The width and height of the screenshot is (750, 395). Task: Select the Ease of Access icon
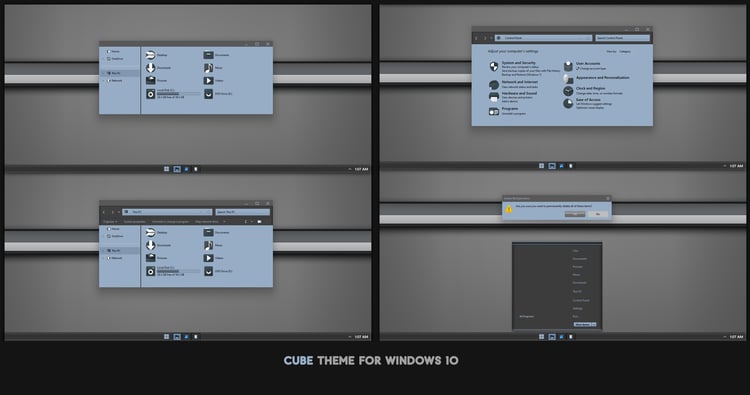[568, 103]
